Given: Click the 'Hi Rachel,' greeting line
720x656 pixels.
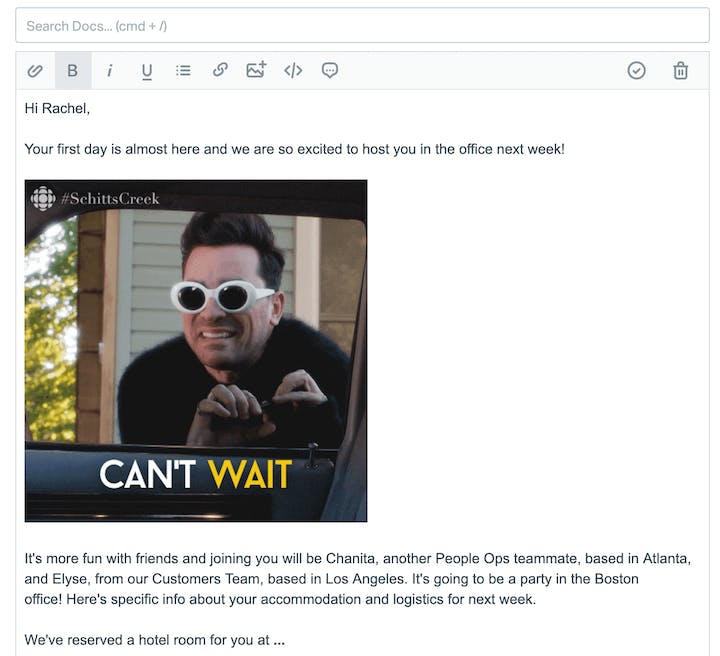Looking at the screenshot, I should 57,108.
